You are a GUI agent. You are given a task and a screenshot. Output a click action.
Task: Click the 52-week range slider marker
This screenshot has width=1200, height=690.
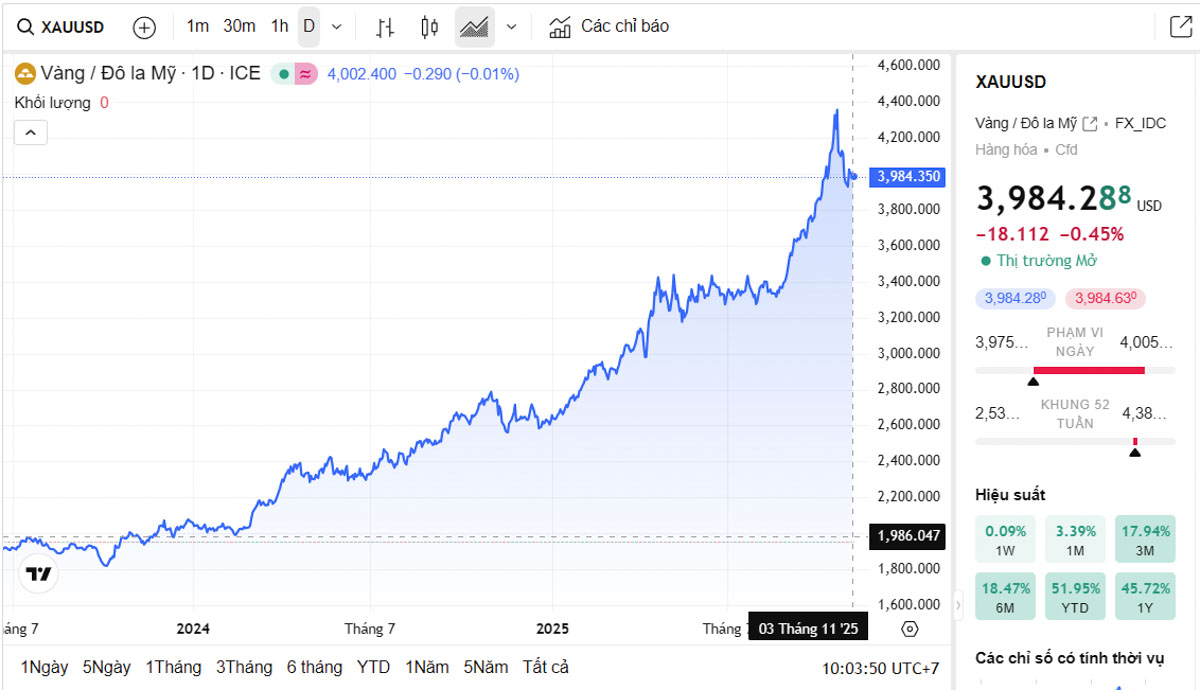point(1134,452)
